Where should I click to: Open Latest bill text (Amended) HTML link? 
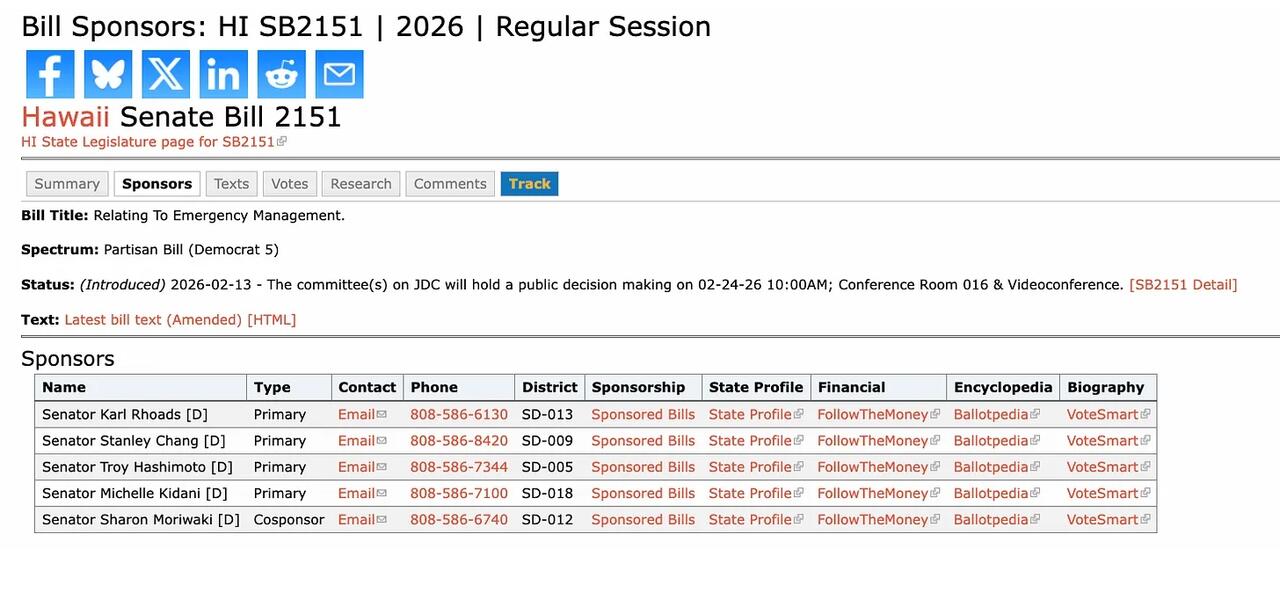pos(180,320)
